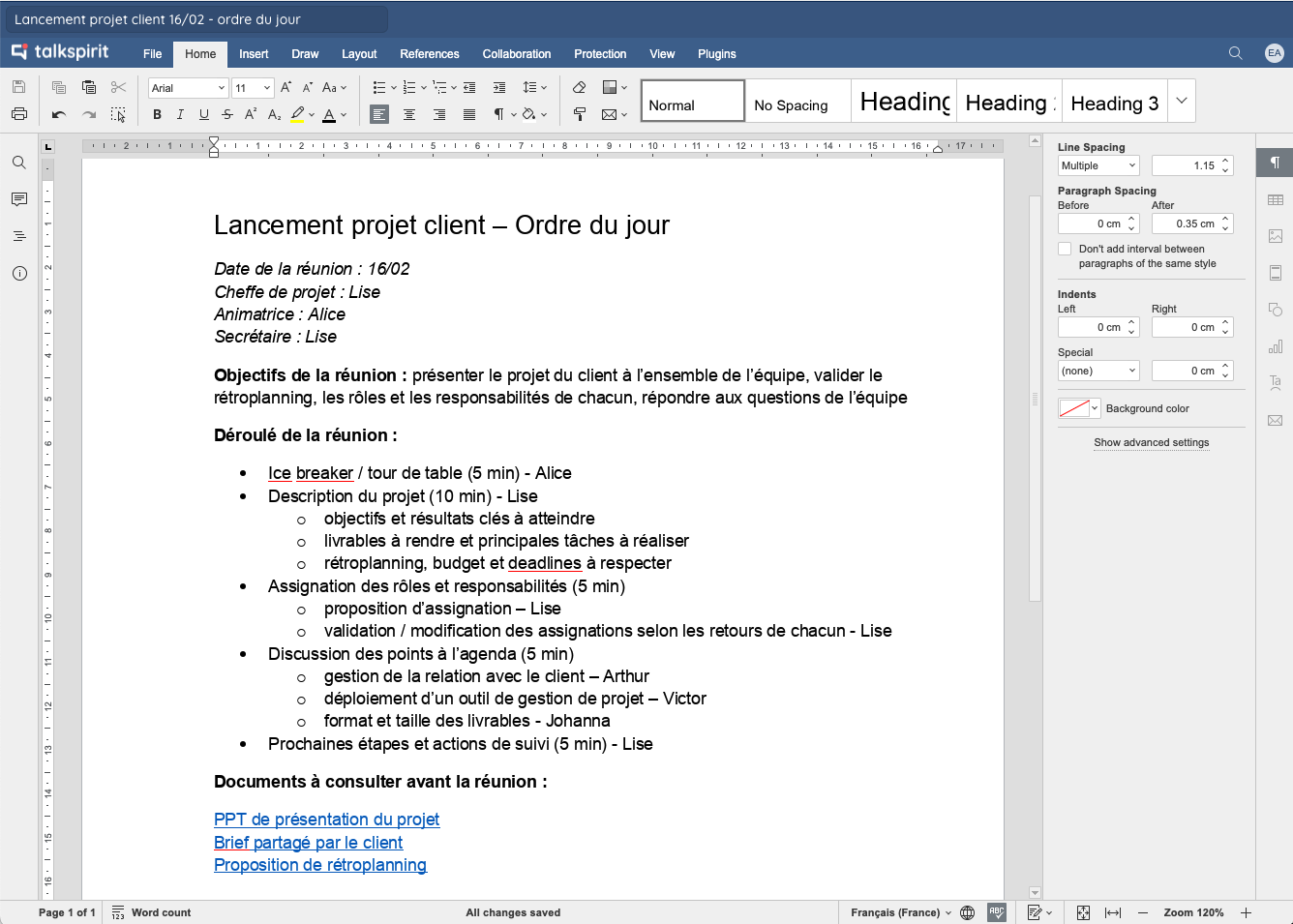The width and height of the screenshot is (1293, 924).
Task: Open the Headings navigation panel in the left sidebar
Action: 18,236
